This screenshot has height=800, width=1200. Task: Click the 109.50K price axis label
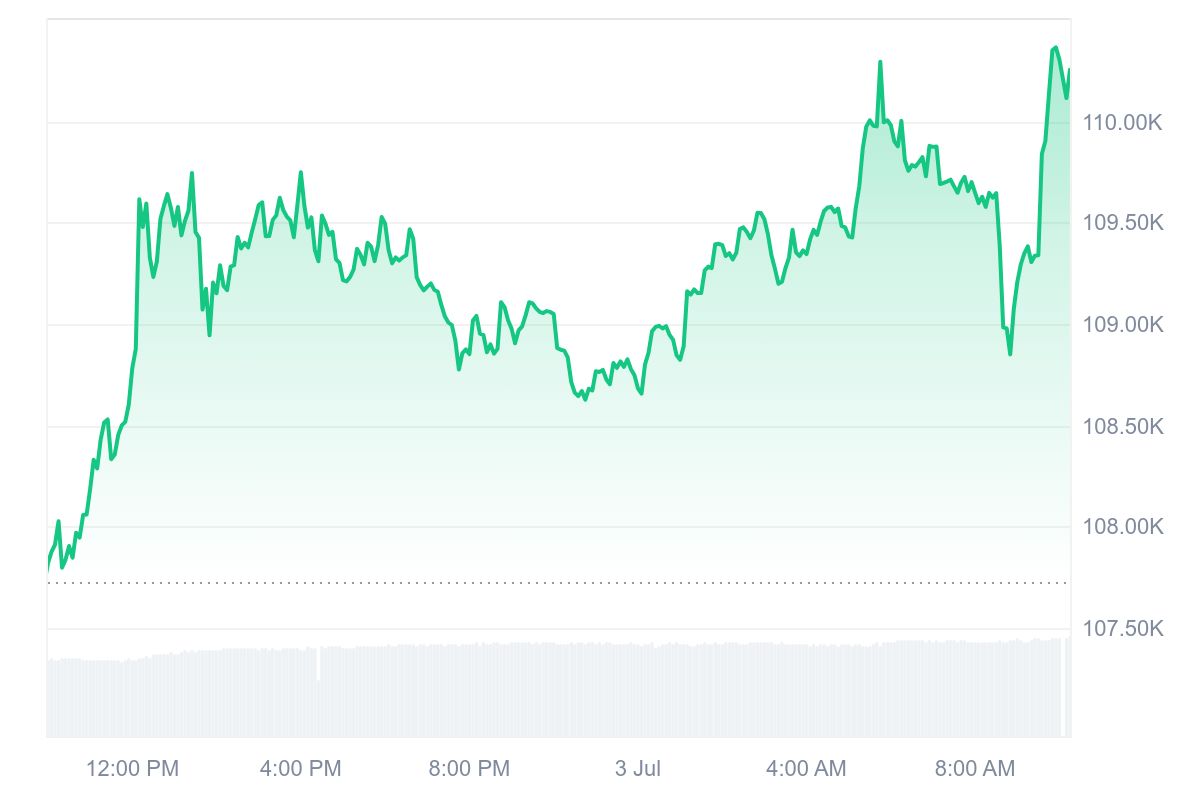[1123, 223]
